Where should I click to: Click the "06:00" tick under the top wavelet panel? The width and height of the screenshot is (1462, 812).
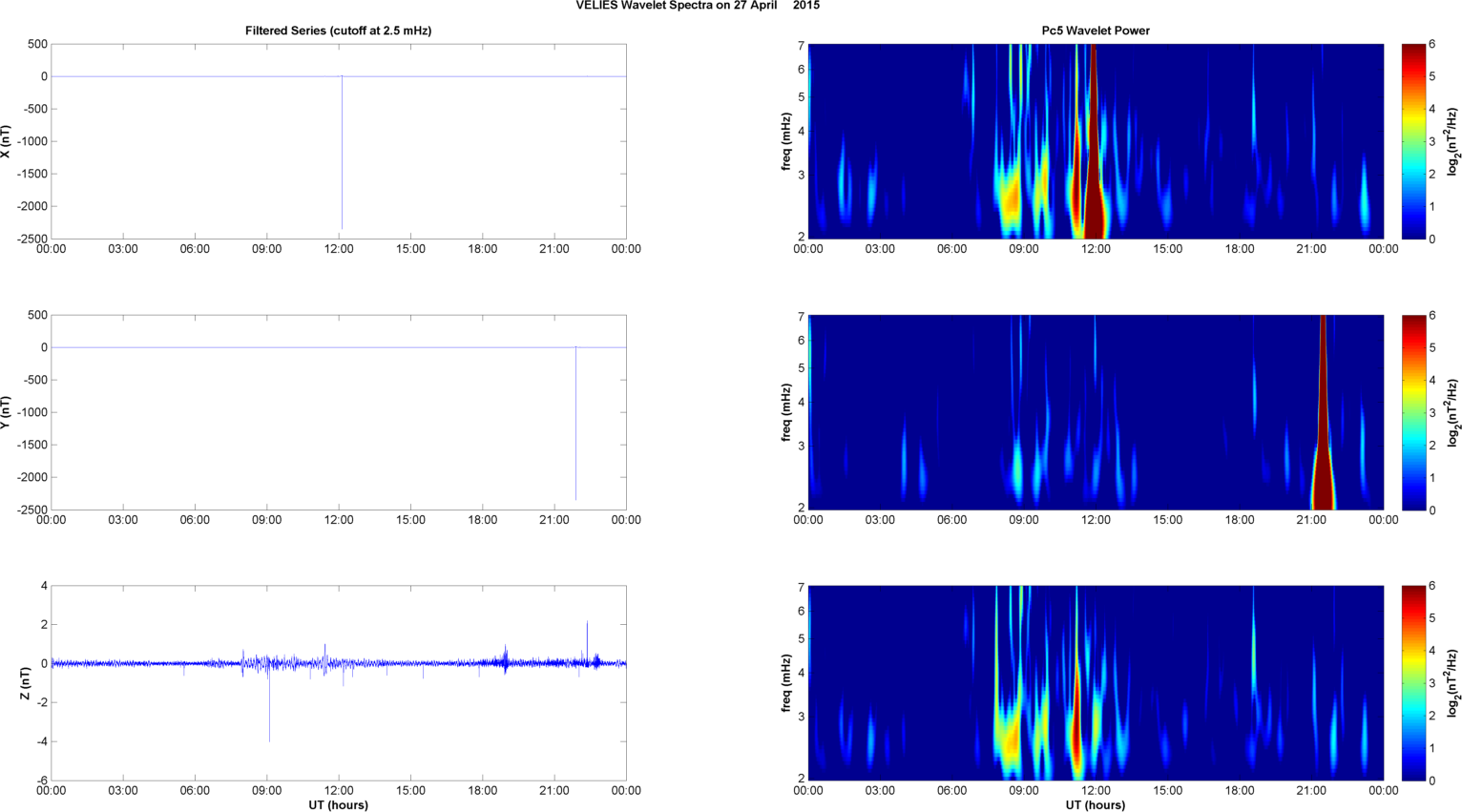coord(952,249)
